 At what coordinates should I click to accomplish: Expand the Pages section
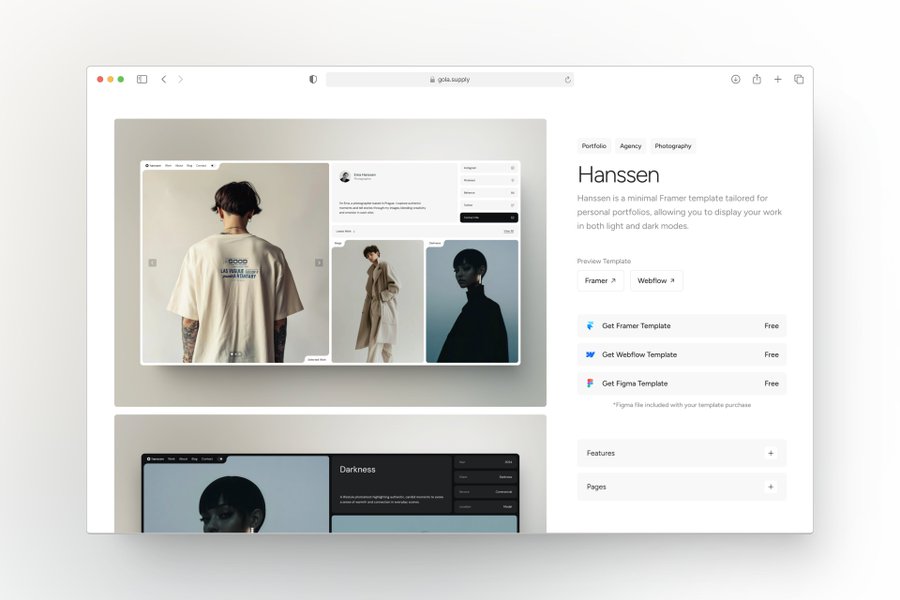click(x=681, y=486)
